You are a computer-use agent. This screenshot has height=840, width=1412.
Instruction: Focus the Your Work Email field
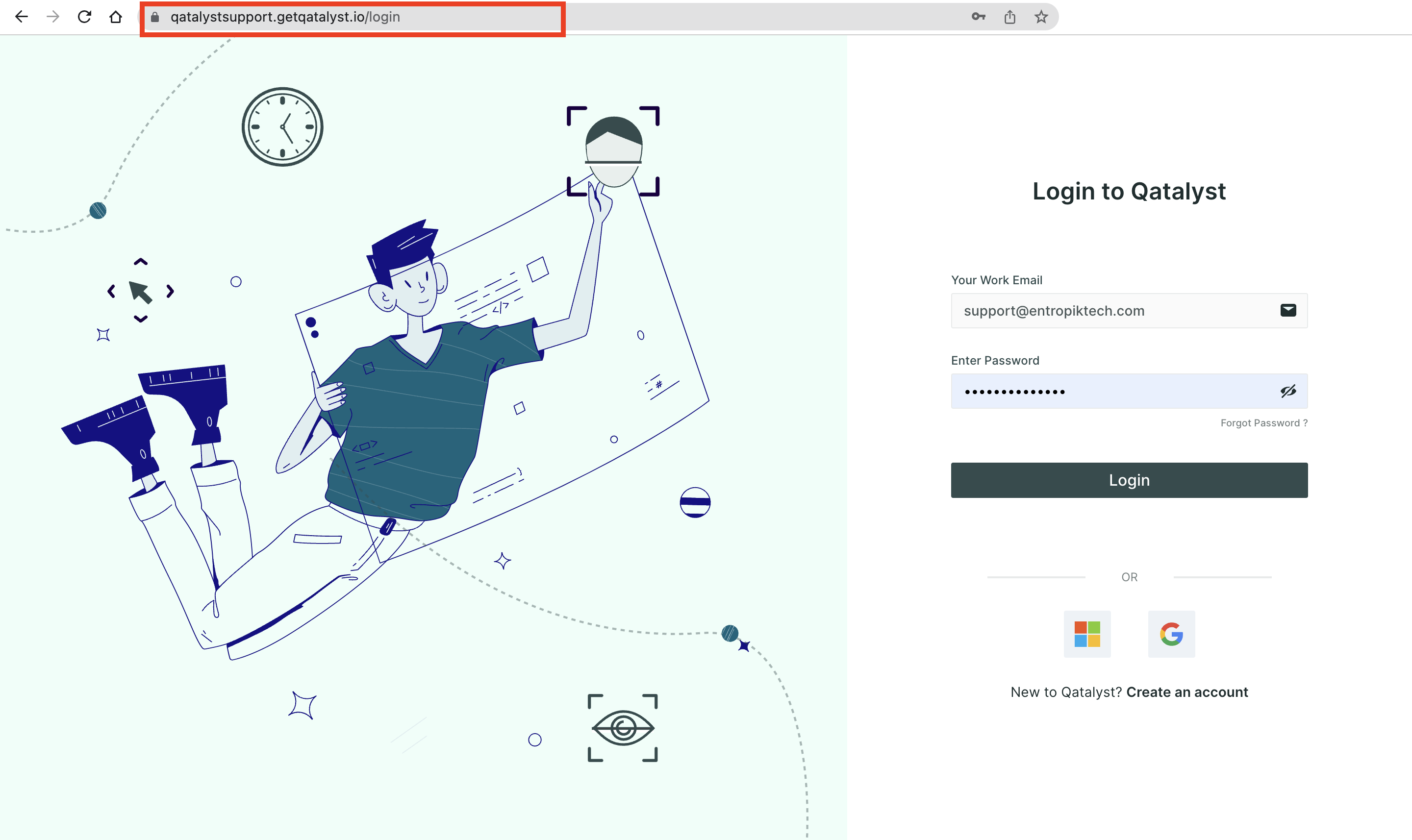click(1129, 311)
